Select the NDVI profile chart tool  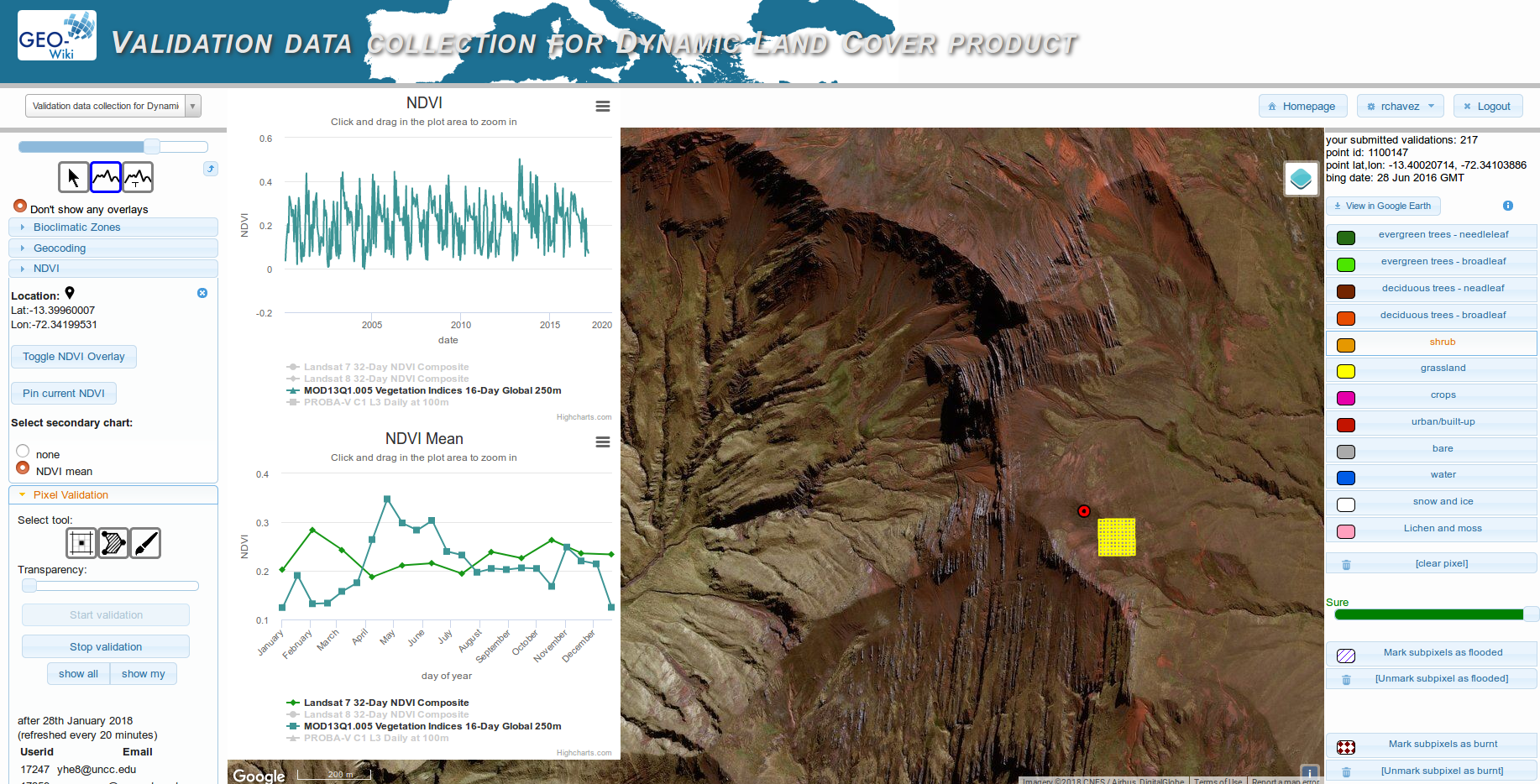pos(106,177)
